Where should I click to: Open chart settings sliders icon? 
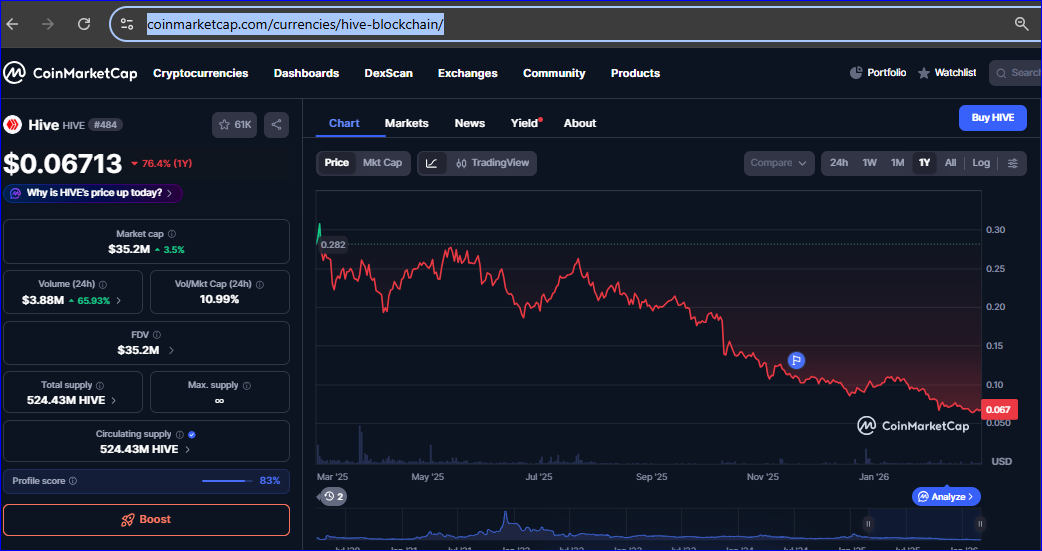pyautogui.click(x=1013, y=163)
